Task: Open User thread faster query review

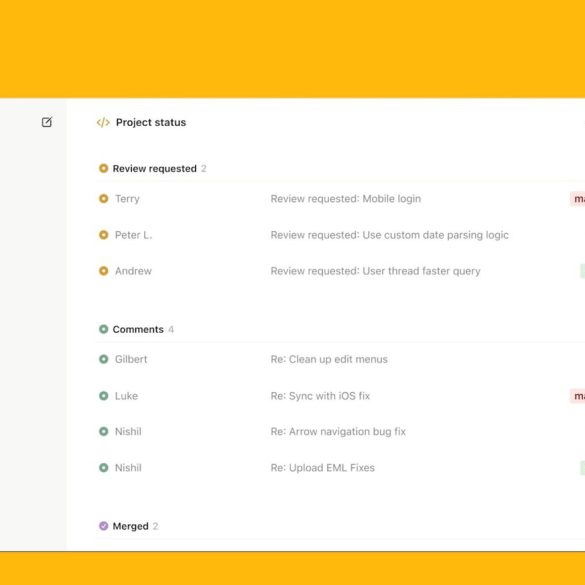Action: pyautogui.click(x=375, y=271)
